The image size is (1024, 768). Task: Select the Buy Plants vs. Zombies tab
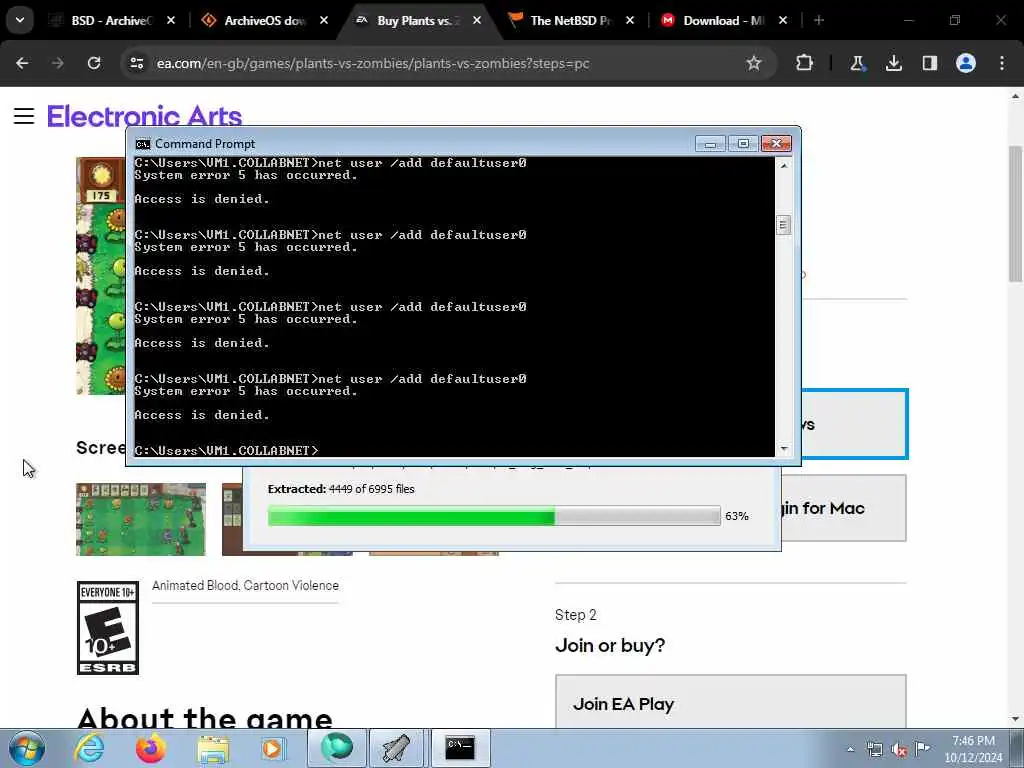tap(418, 21)
